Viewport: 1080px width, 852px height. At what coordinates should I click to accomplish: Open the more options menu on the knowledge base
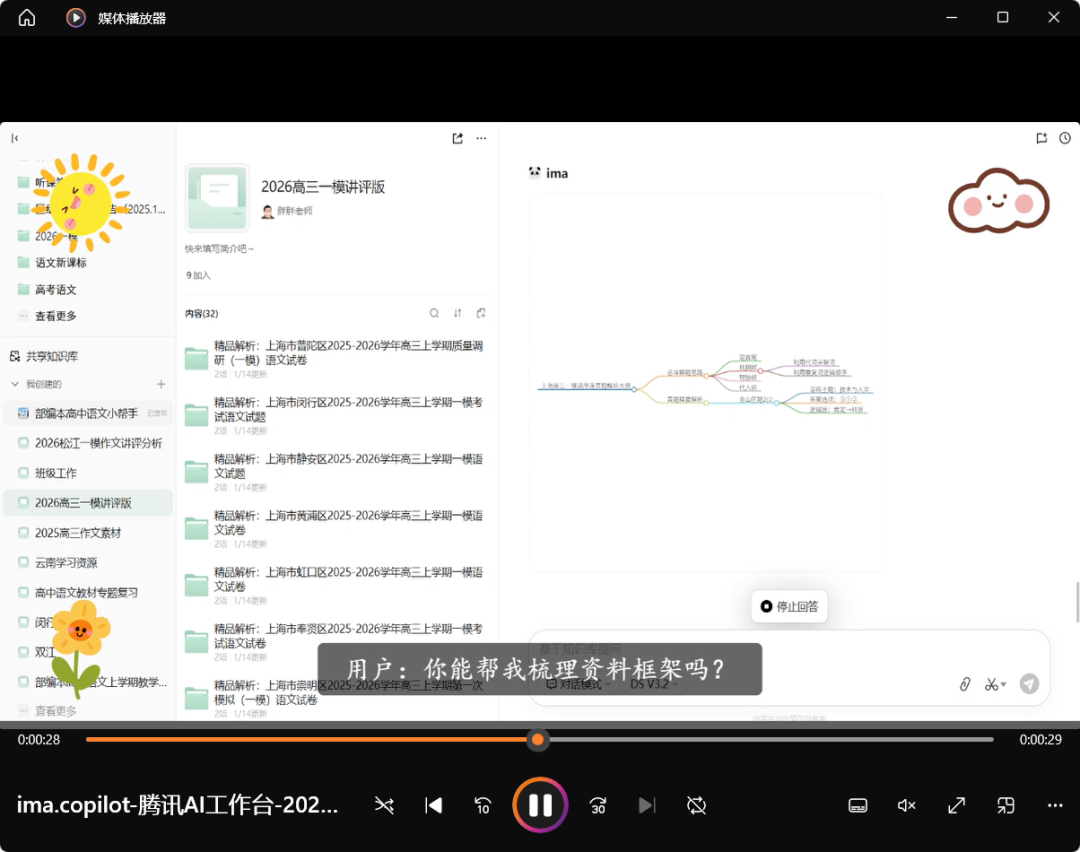click(481, 138)
